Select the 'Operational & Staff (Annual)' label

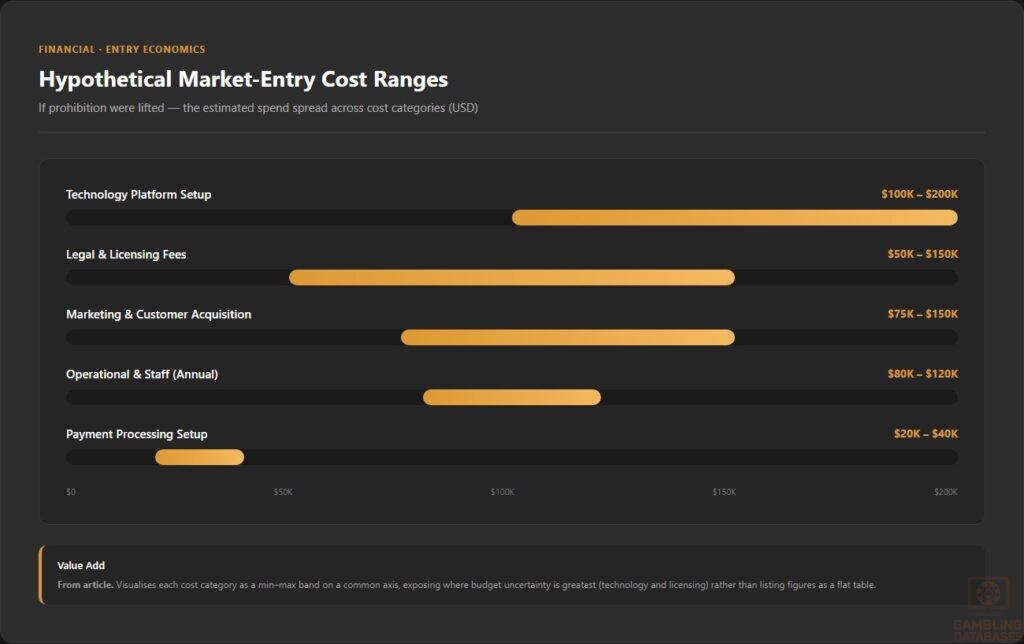point(142,374)
